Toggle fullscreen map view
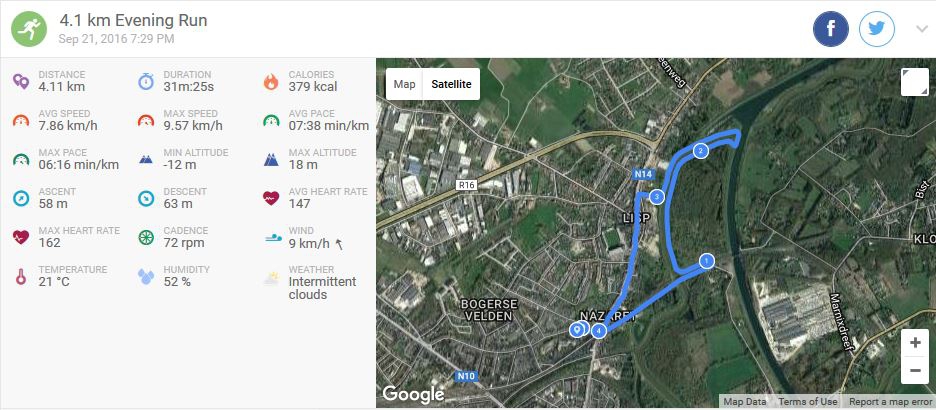 pyautogui.click(x=914, y=82)
